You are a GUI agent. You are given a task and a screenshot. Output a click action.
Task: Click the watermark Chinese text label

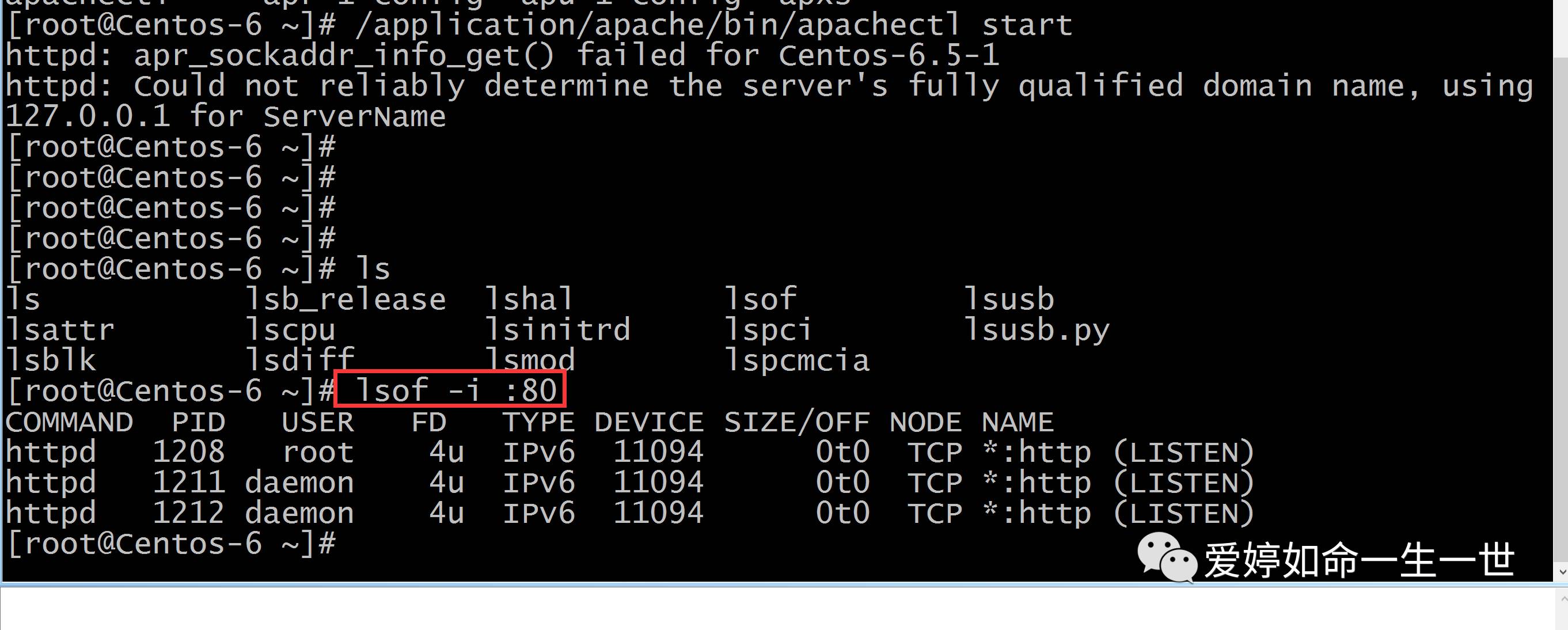[1358, 560]
